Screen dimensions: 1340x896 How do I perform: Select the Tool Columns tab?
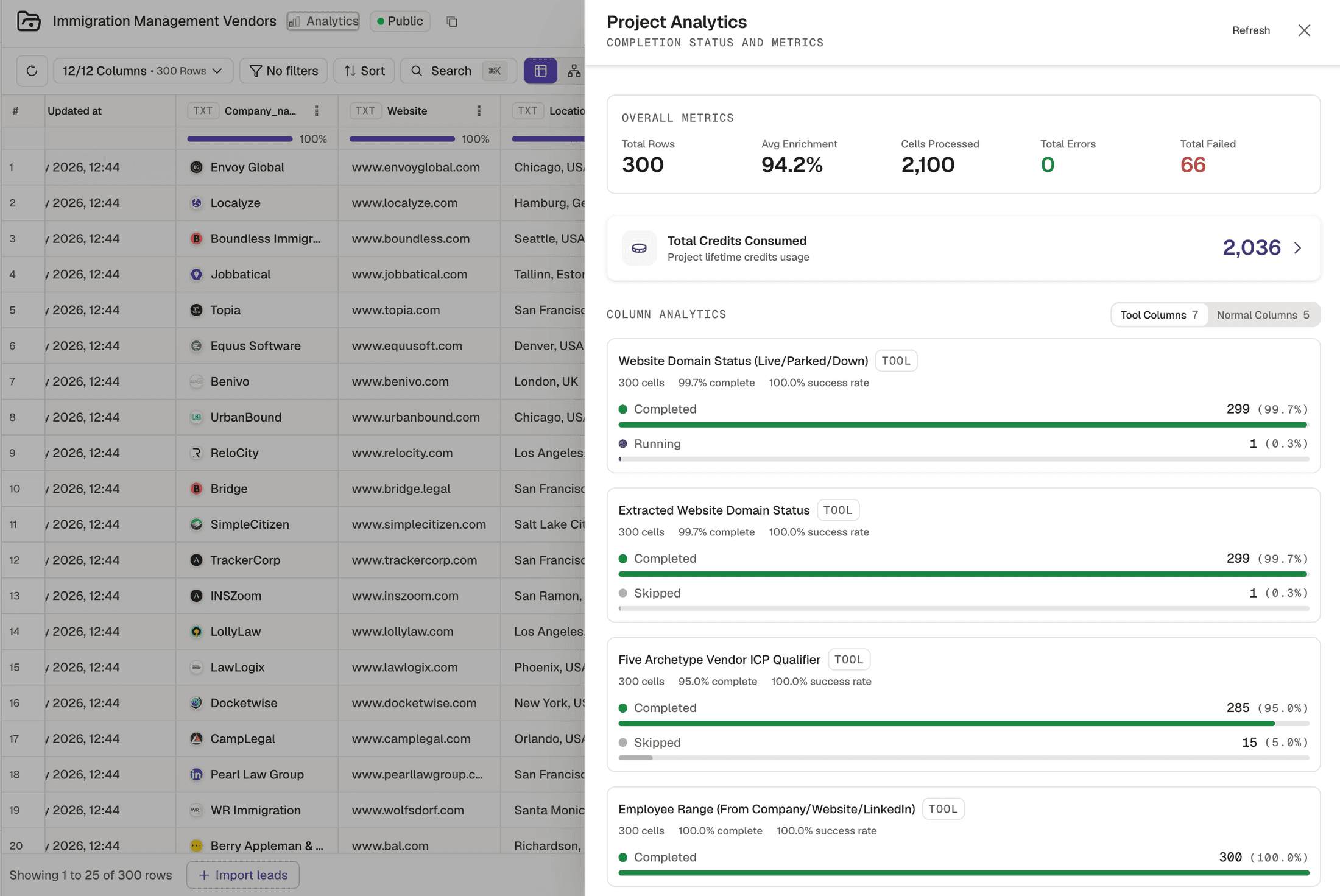click(x=1159, y=315)
